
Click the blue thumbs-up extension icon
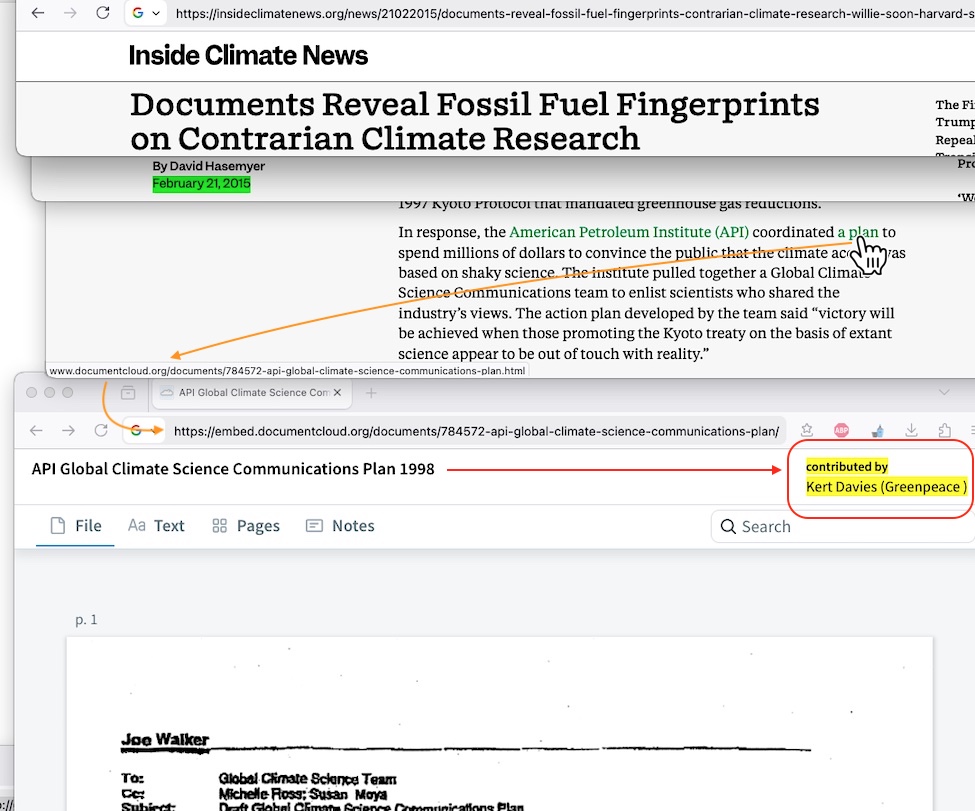877,431
